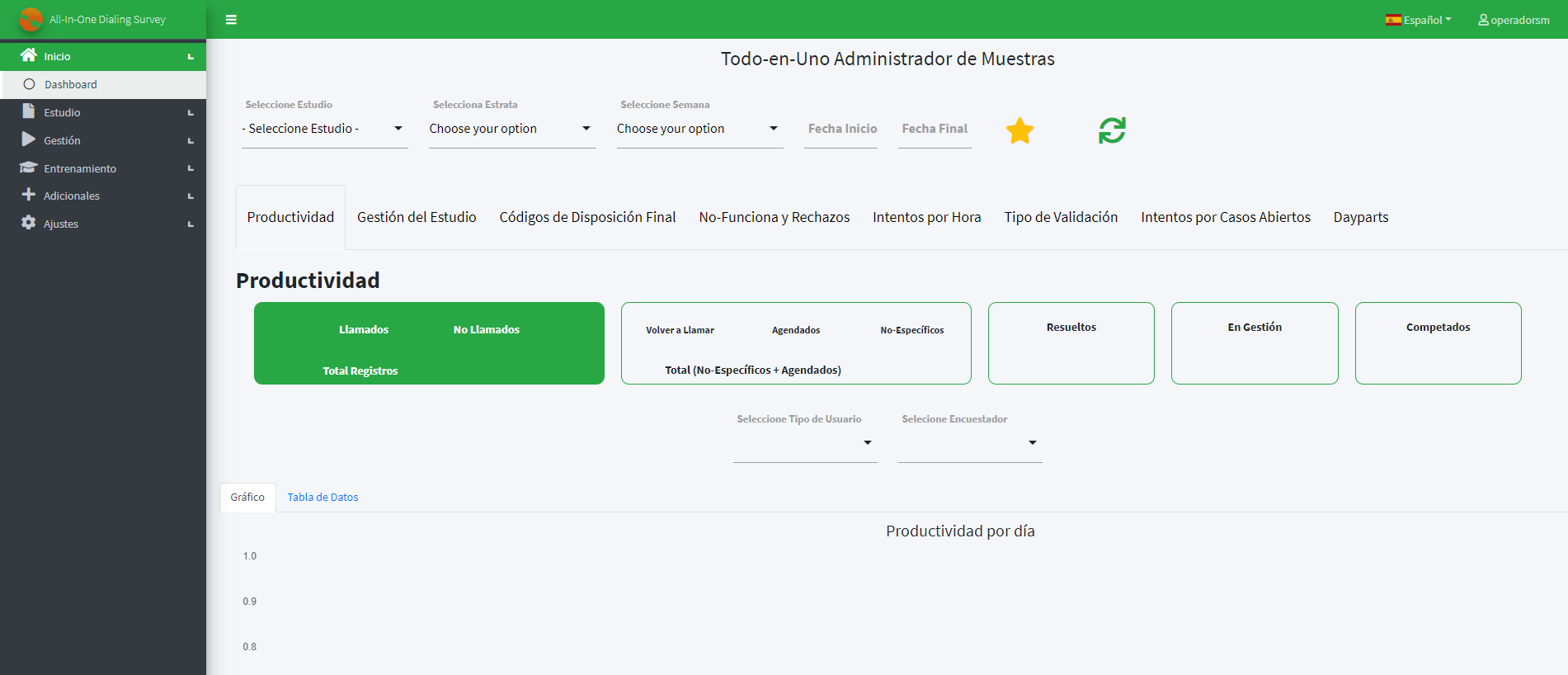Click the operadorsm user icon

(1483, 20)
